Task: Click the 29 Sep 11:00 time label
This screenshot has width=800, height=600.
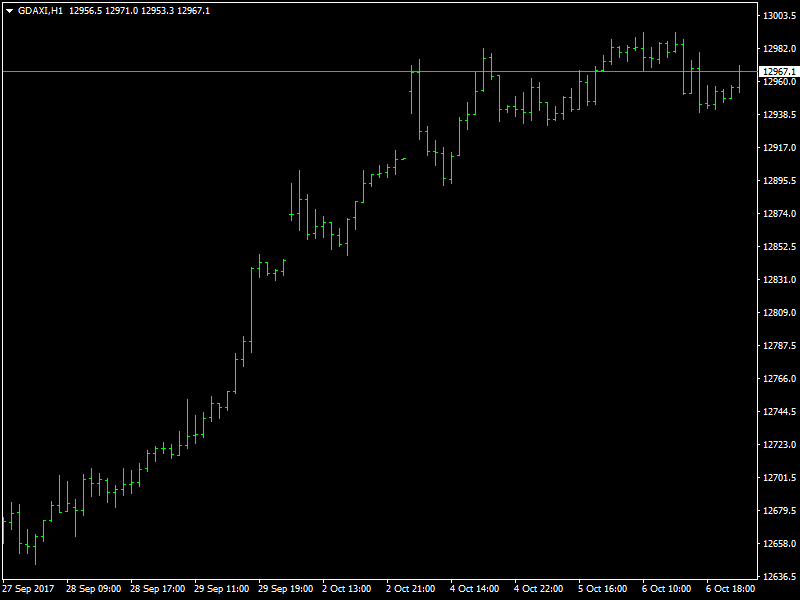Action: pos(221,589)
